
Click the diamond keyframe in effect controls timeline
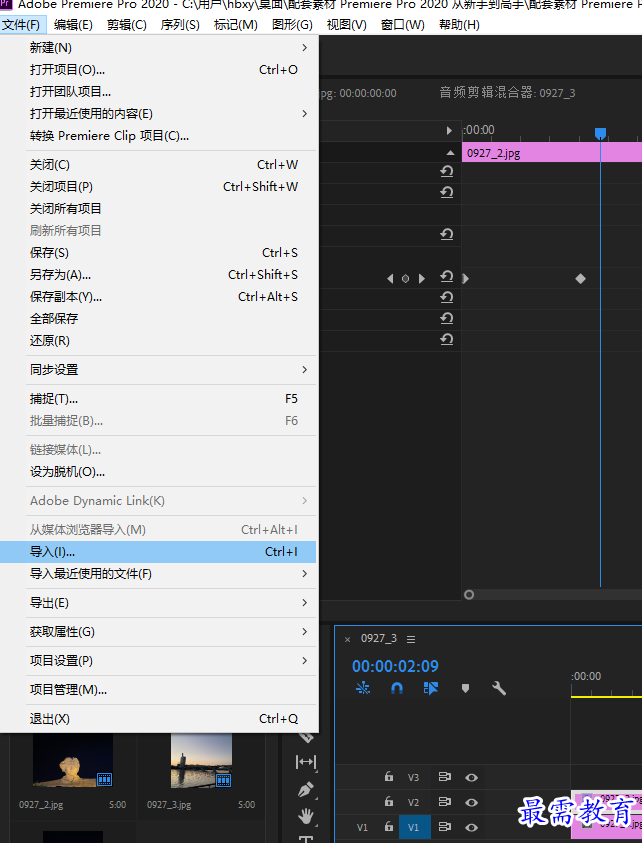click(580, 278)
